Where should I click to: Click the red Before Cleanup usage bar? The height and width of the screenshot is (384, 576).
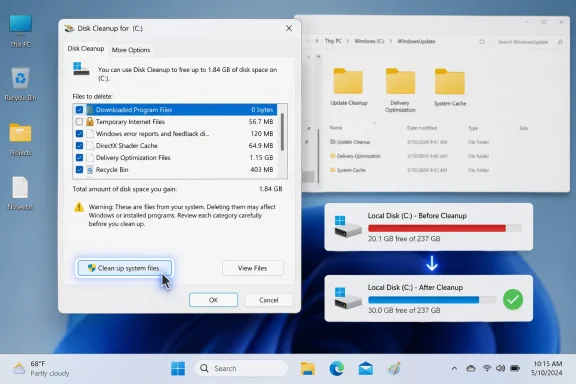[x=437, y=228]
